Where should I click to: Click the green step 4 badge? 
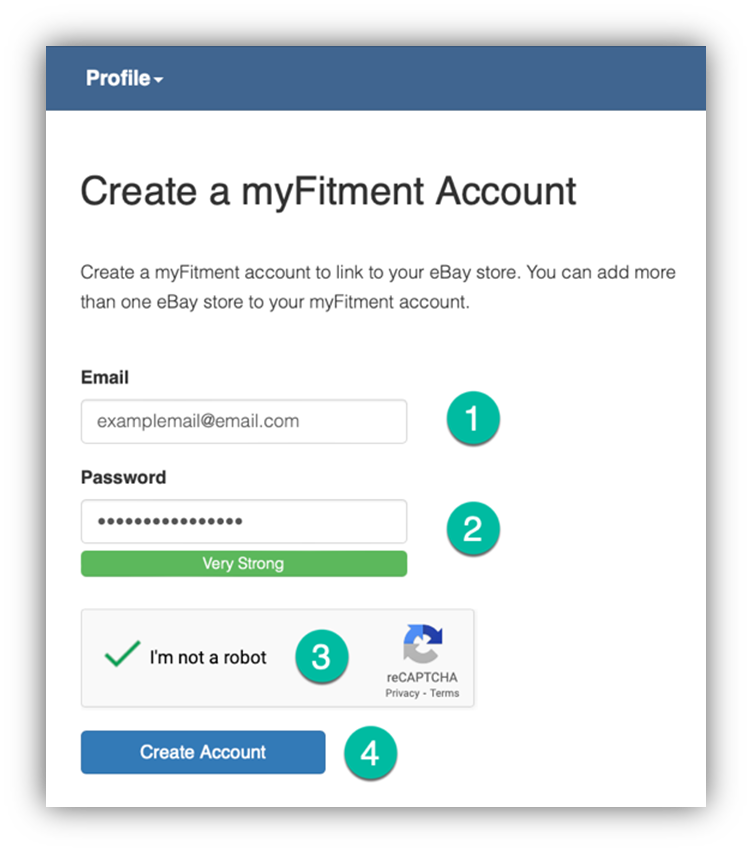pos(370,753)
